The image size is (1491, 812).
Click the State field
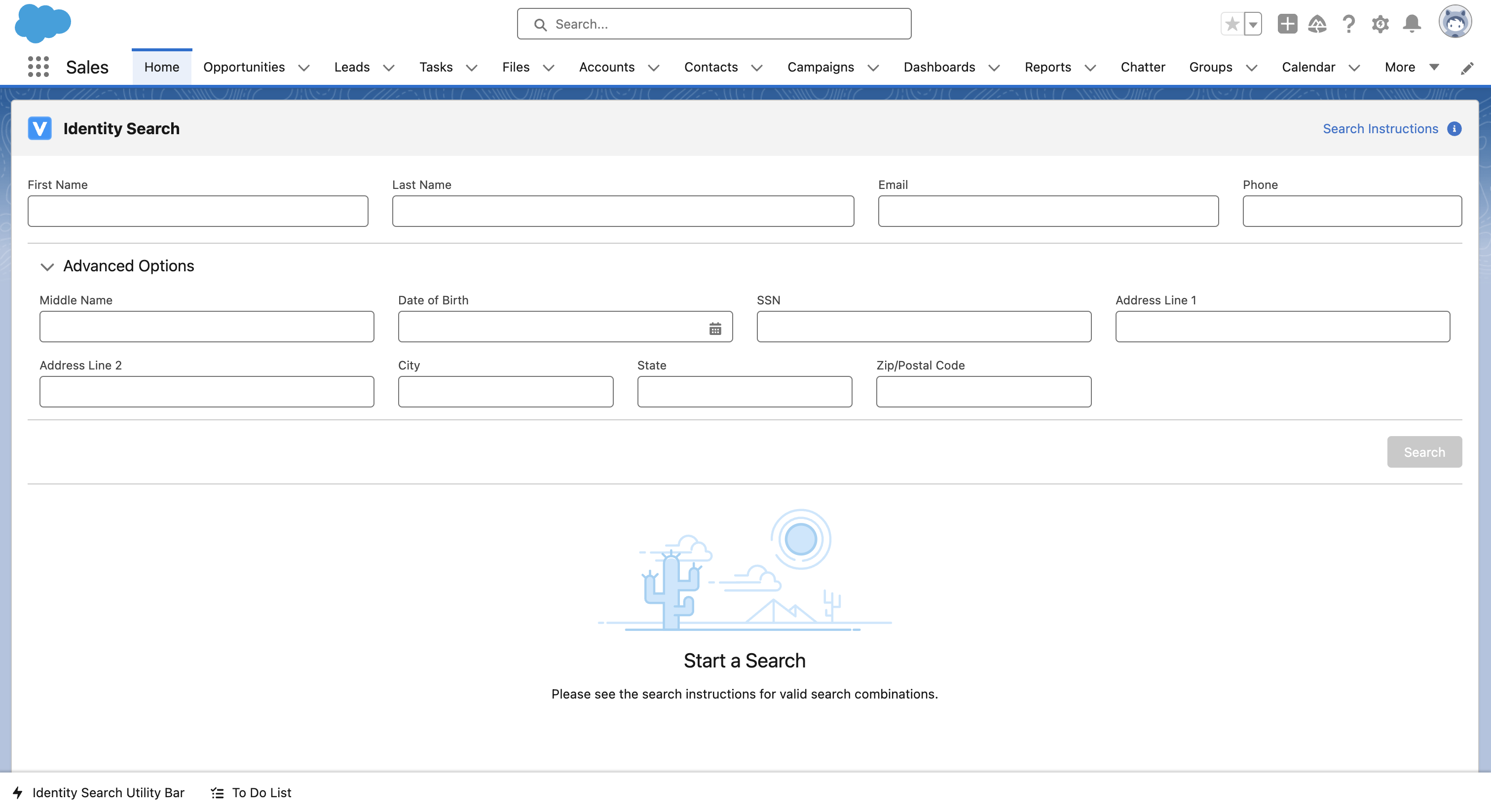coord(745,391)
